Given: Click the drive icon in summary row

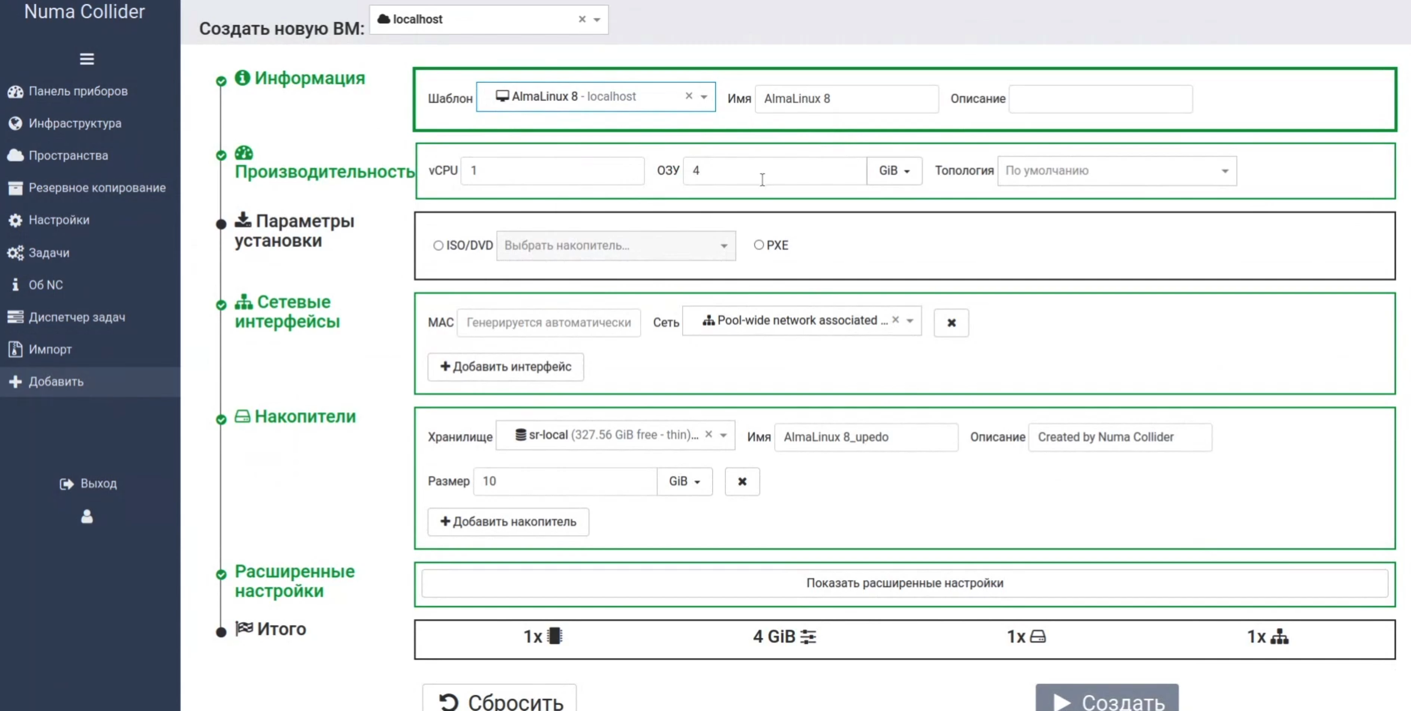Looking at the screenshot, I should tap(1038, 637).
